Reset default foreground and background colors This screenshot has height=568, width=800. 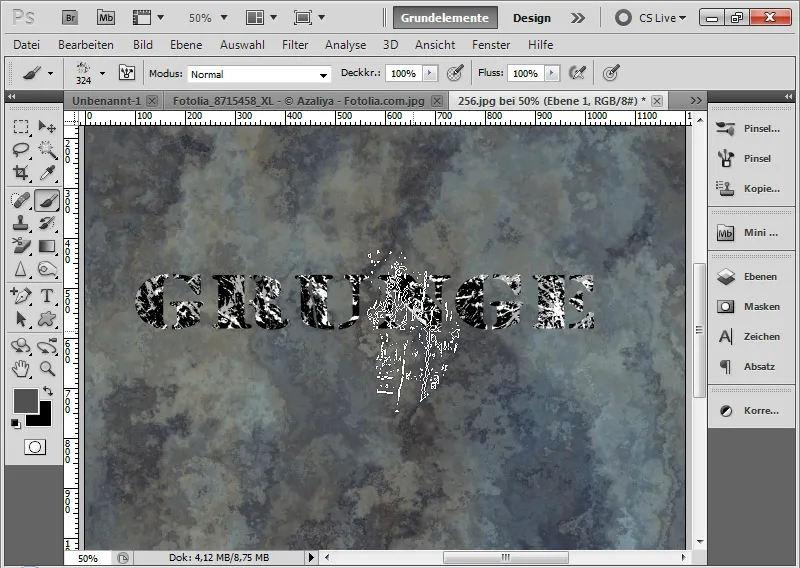pos(16,424)
